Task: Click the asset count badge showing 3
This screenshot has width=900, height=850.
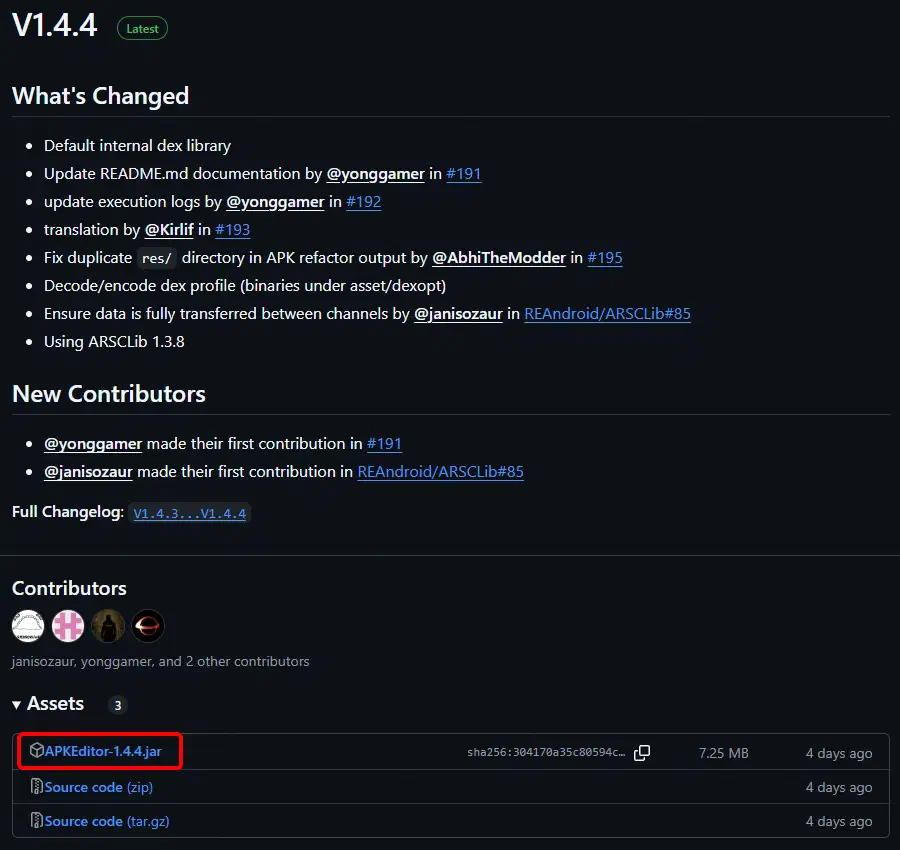Action: point(117,704)
